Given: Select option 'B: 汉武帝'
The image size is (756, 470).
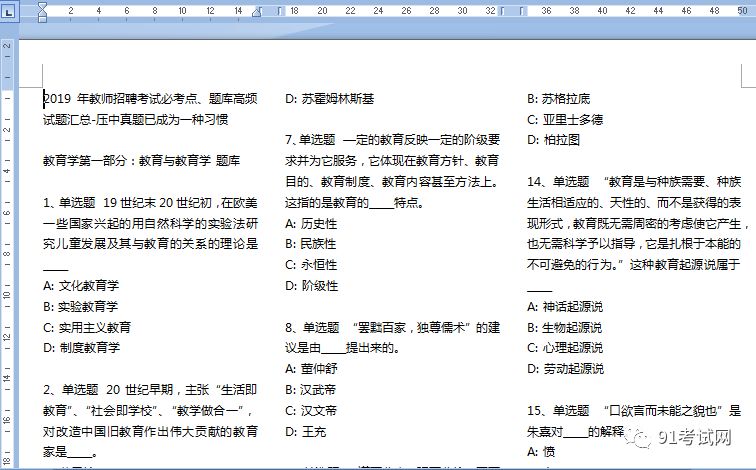Looking at the screenshot, I should pyautogui.click(x=310, y=389).
